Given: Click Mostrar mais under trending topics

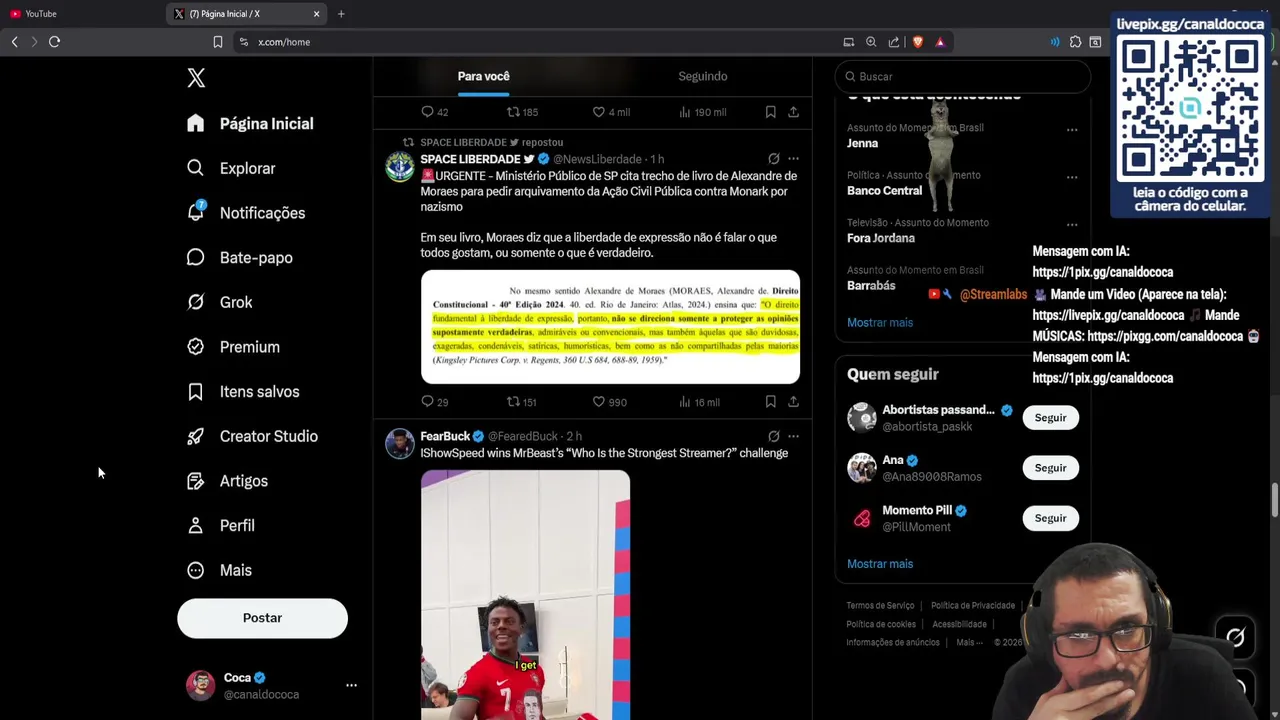Looking at the screenshot, I should tap(880, 322).
